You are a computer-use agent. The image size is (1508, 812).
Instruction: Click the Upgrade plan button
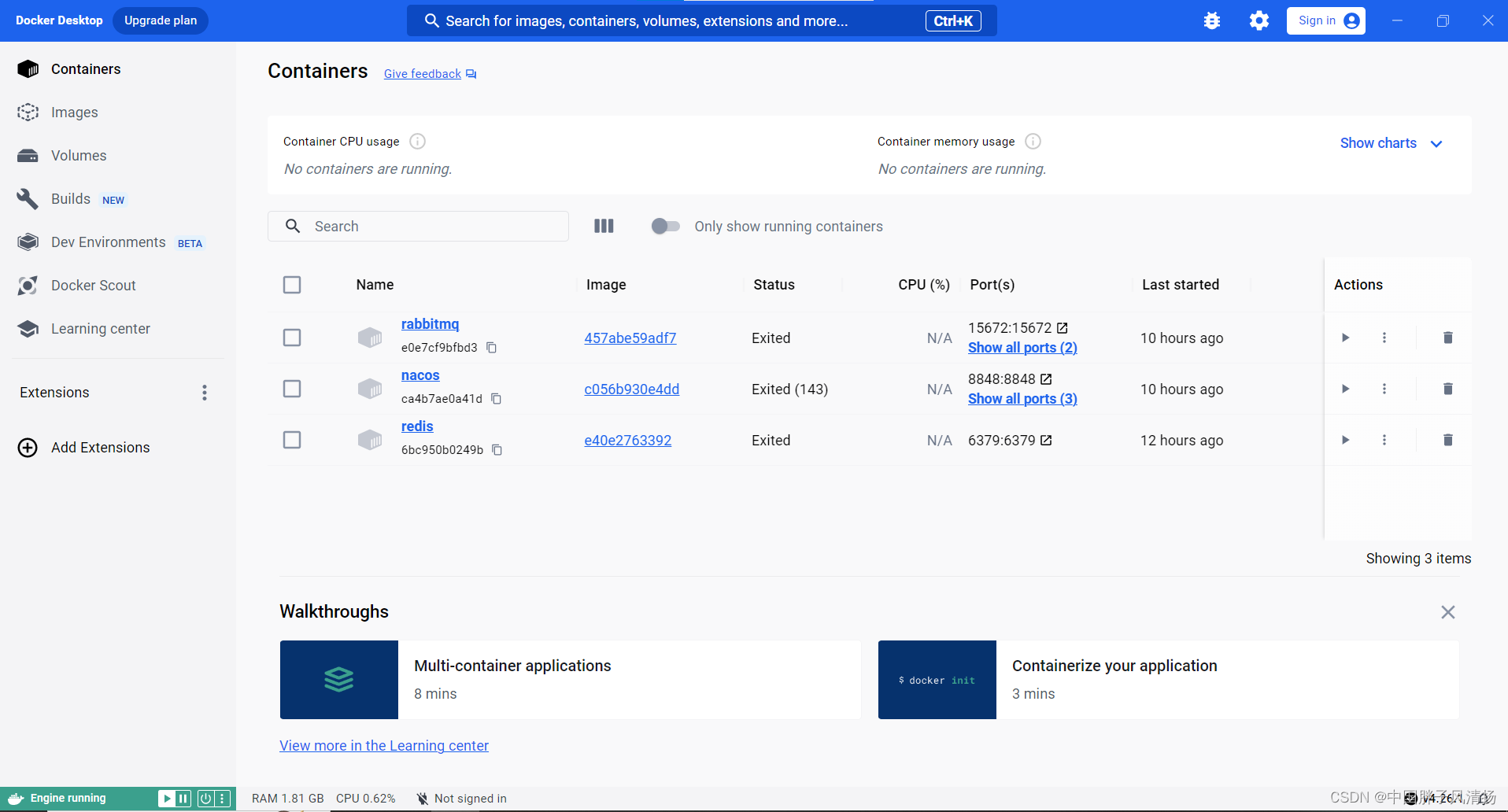[161, 20]
